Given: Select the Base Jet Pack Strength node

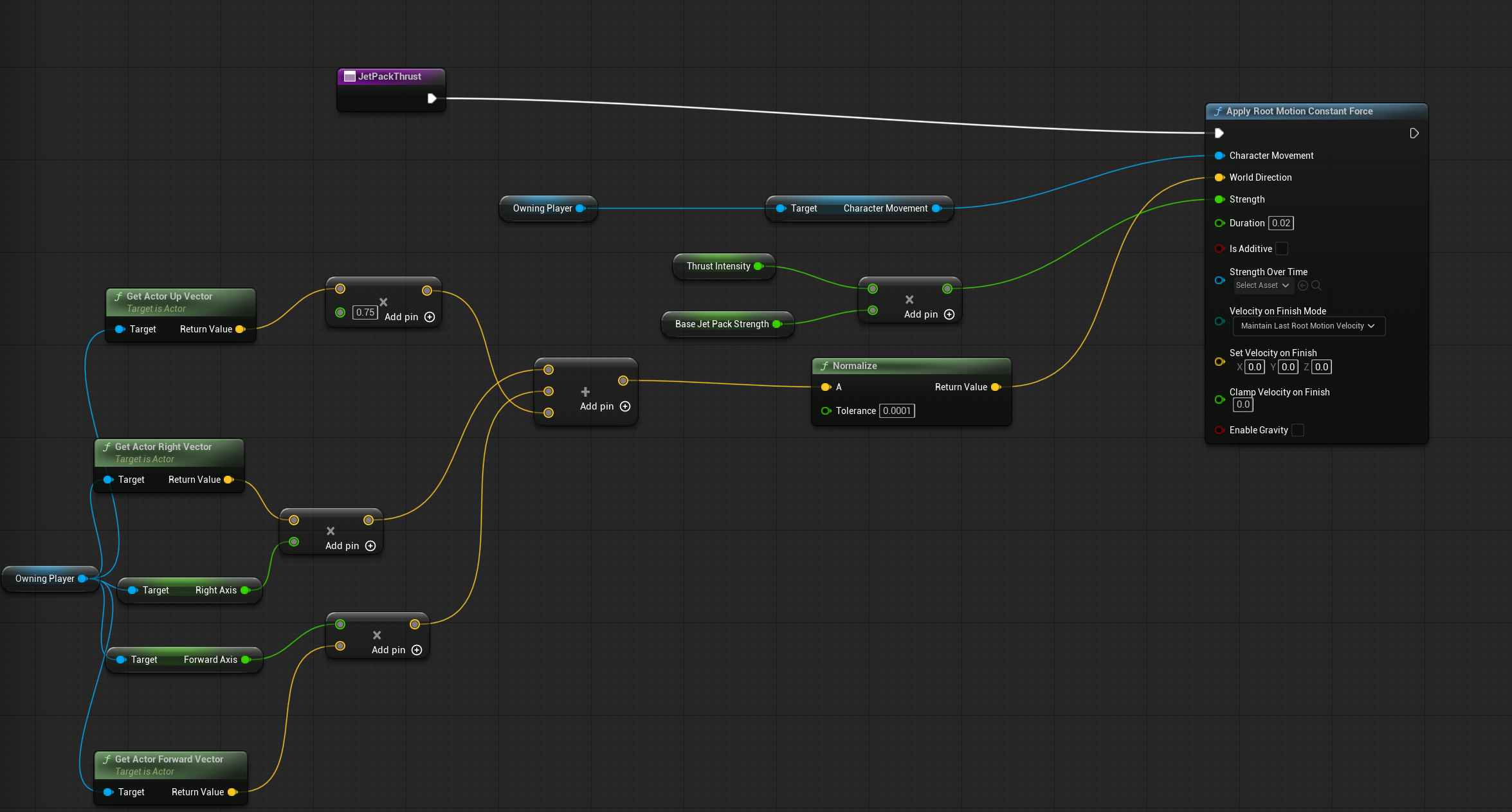Looking at the screenshot, I should pyautogui.click(x=721, y=324).
